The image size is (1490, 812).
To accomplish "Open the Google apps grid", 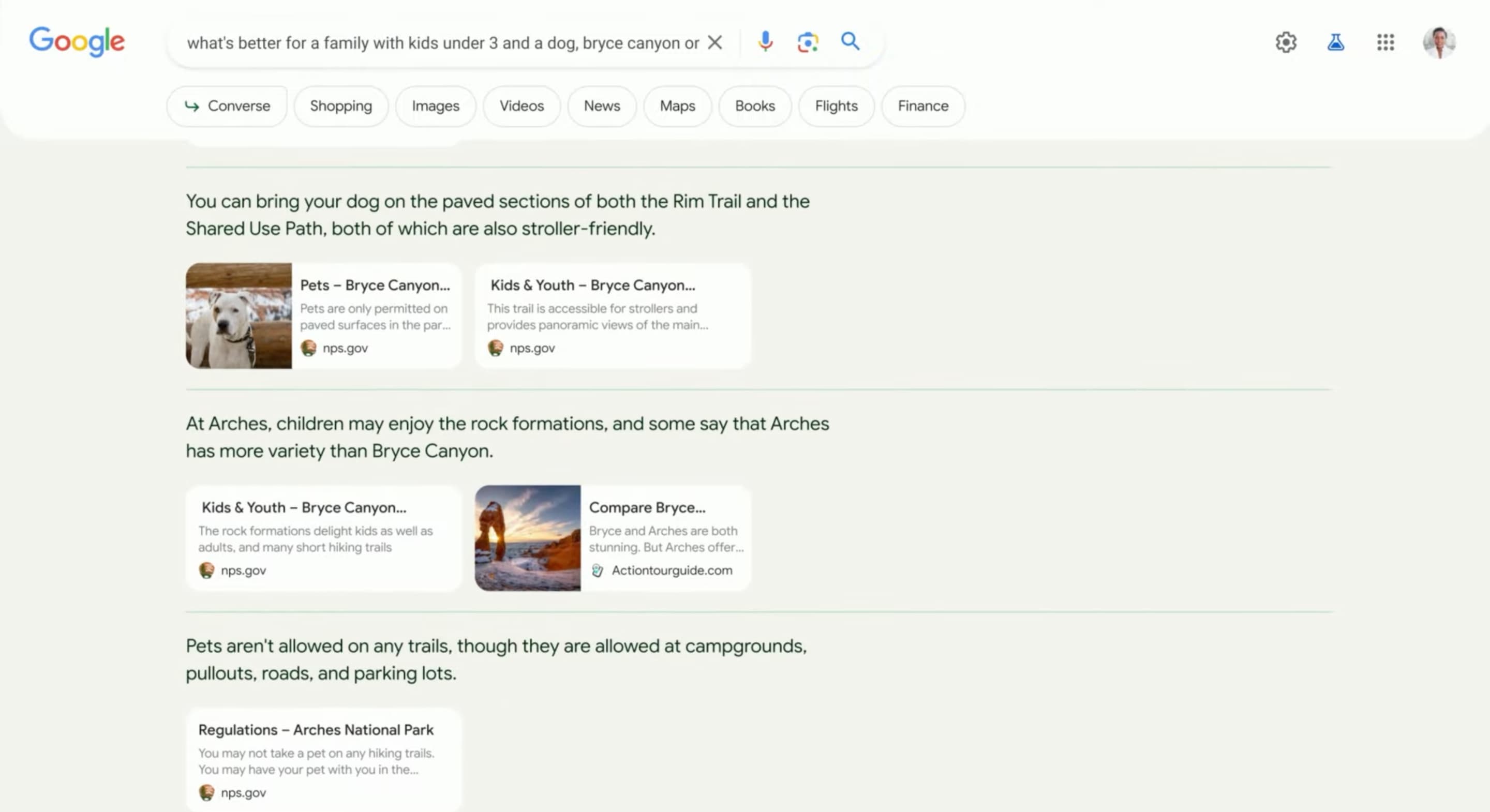I will tap(1385, 42).
